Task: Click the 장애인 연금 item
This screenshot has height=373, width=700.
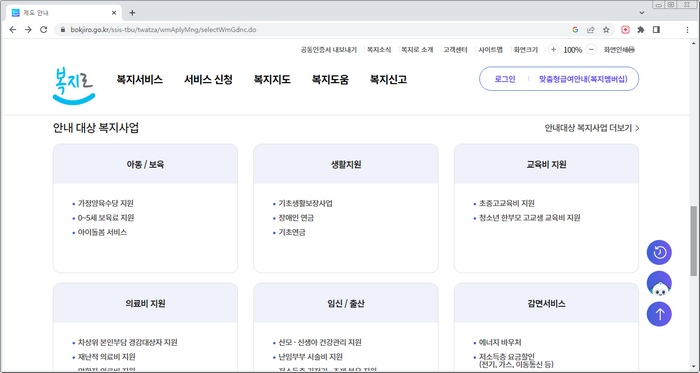Action: point(296,218)
